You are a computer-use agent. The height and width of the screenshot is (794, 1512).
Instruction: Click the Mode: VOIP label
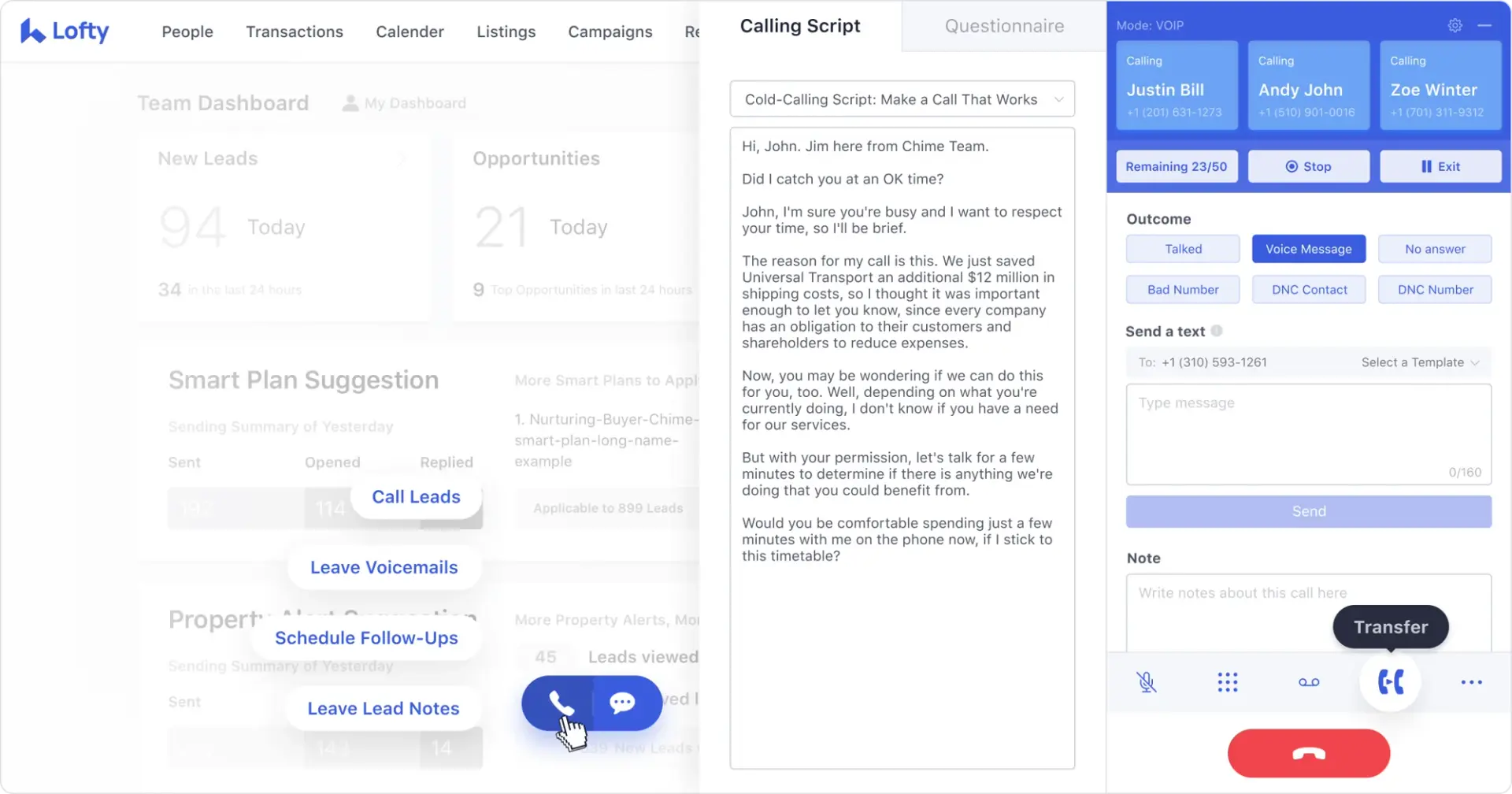pyautogui.click(x=1150, y=25)
